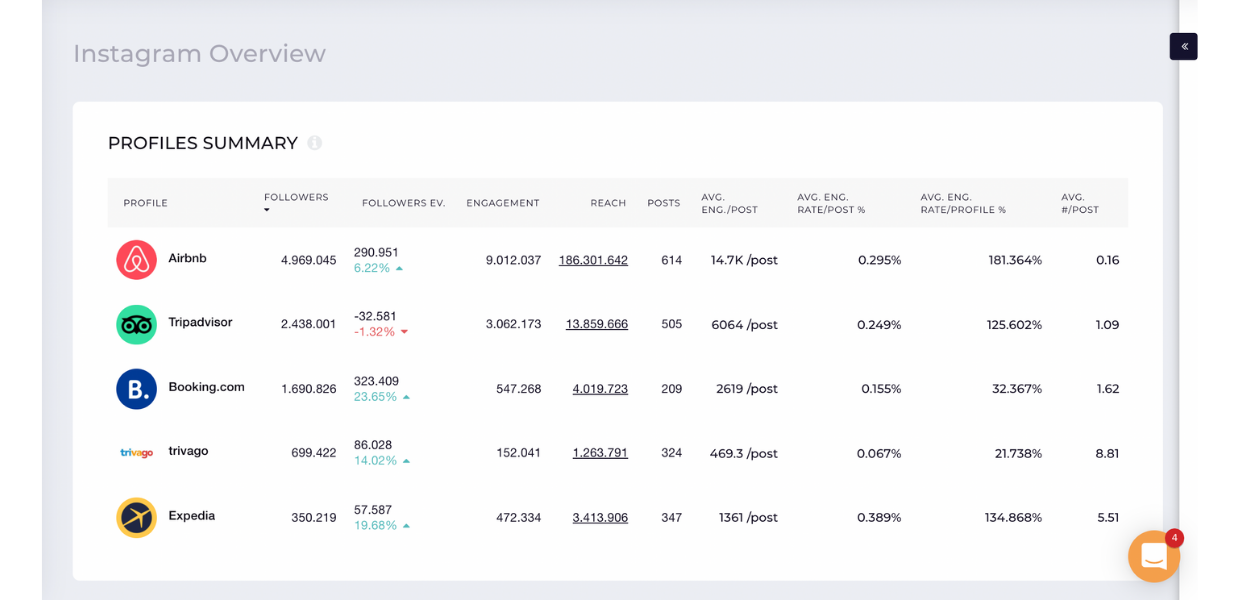Click Tripadvisor 6064 /post value
Screen dimensions: 1240x600
pyautogui.click(x=744, y=325)
